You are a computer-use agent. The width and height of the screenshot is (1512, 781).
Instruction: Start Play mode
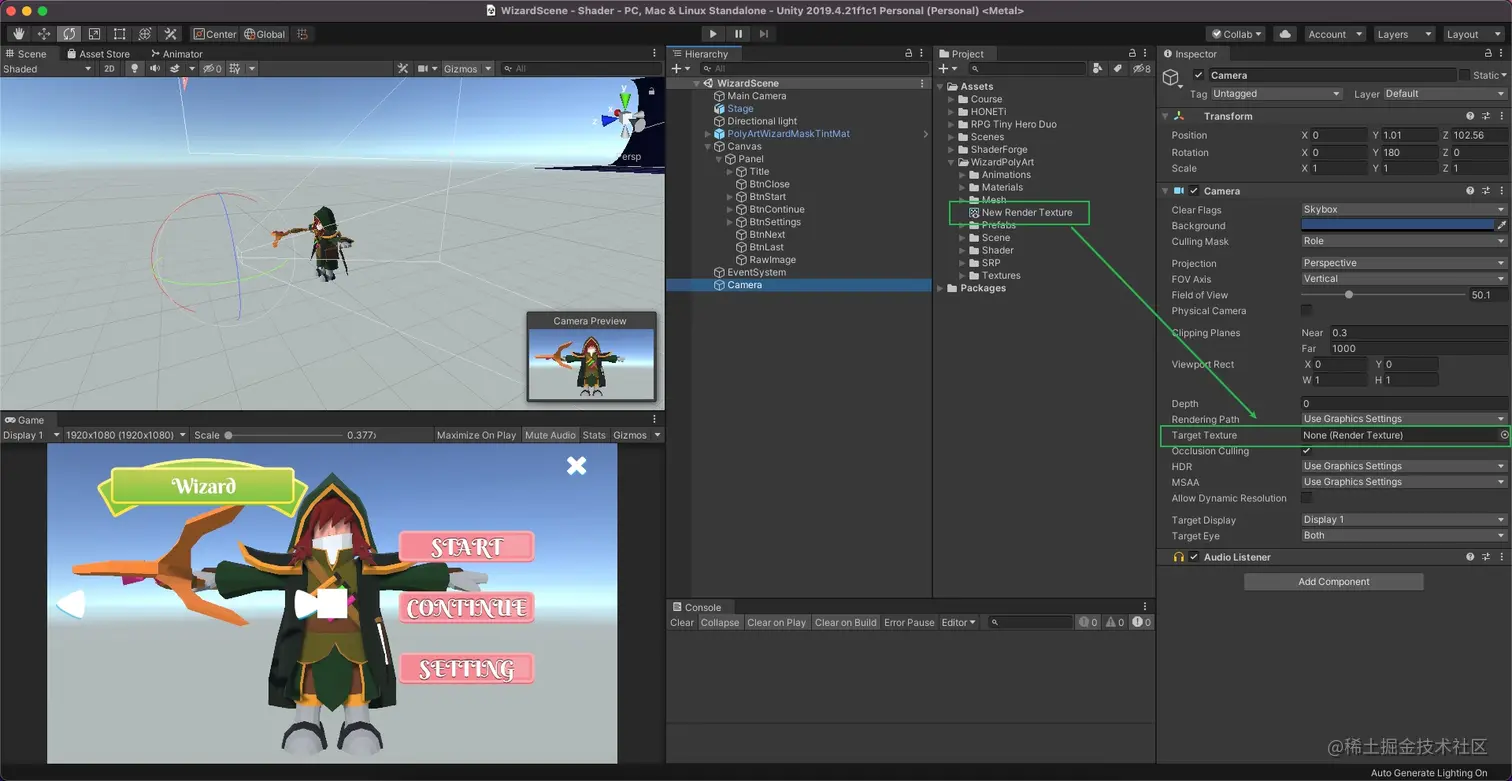click(x=713, y=34)
